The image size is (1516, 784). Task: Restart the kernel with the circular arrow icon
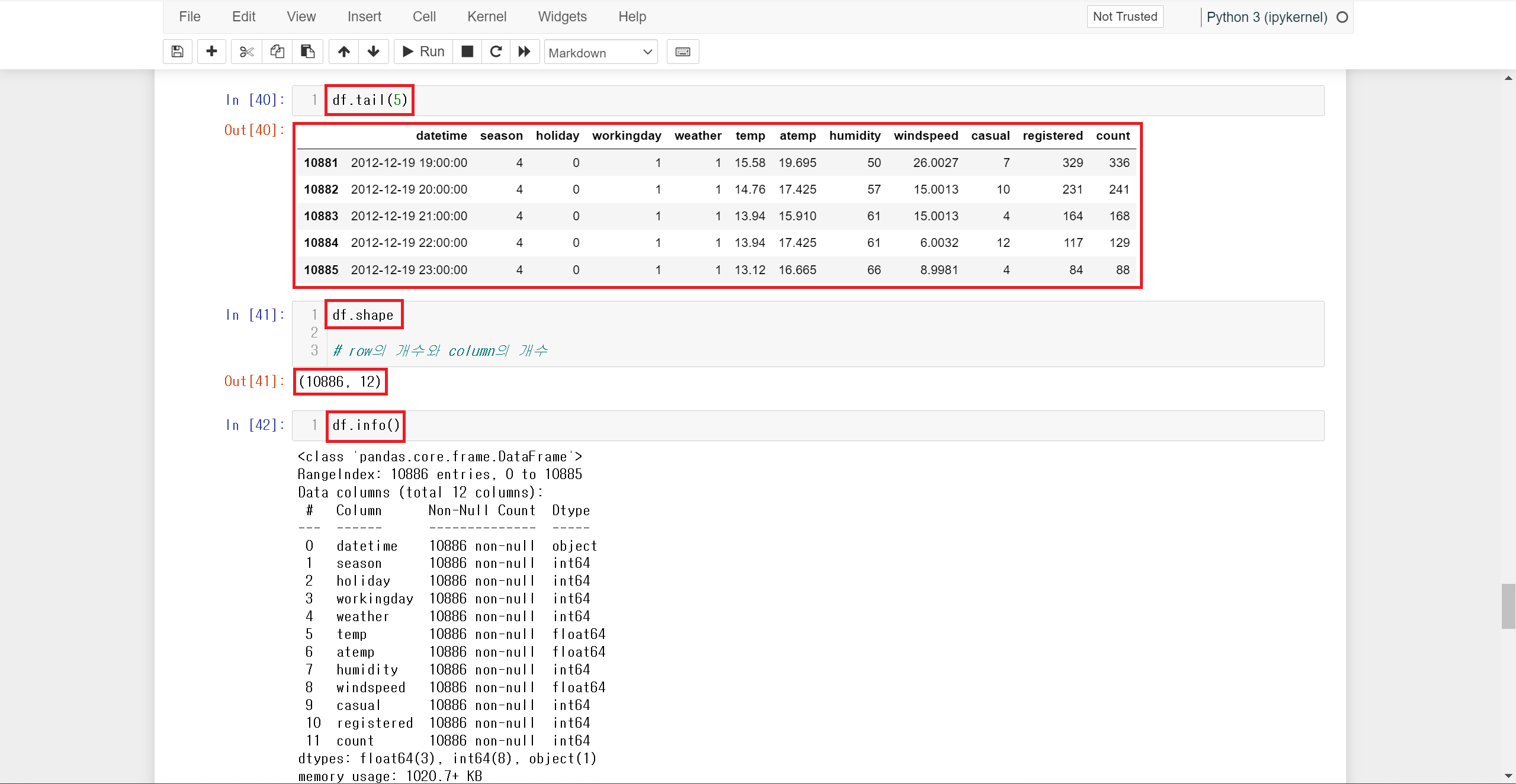pos(496,52)
